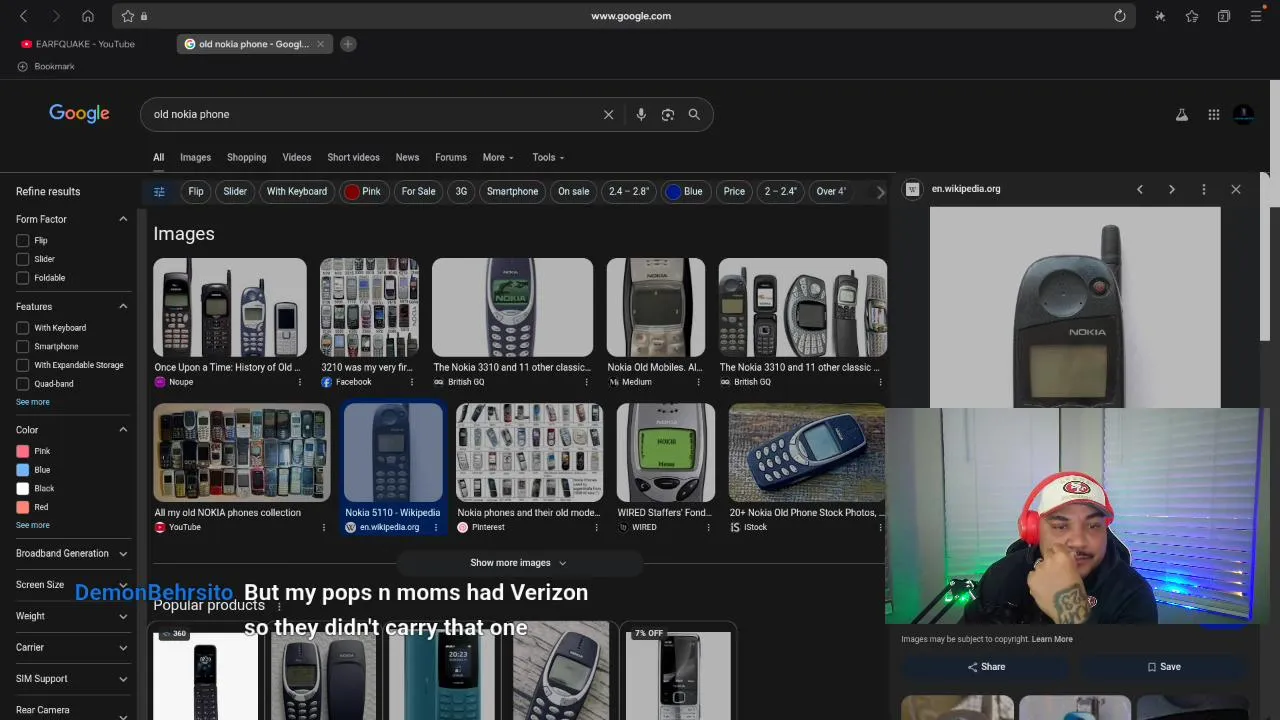The width and height of the screenshot is (1280, 720).
Task: Reload the page using refresh icon
Action: coord(1120,16)
